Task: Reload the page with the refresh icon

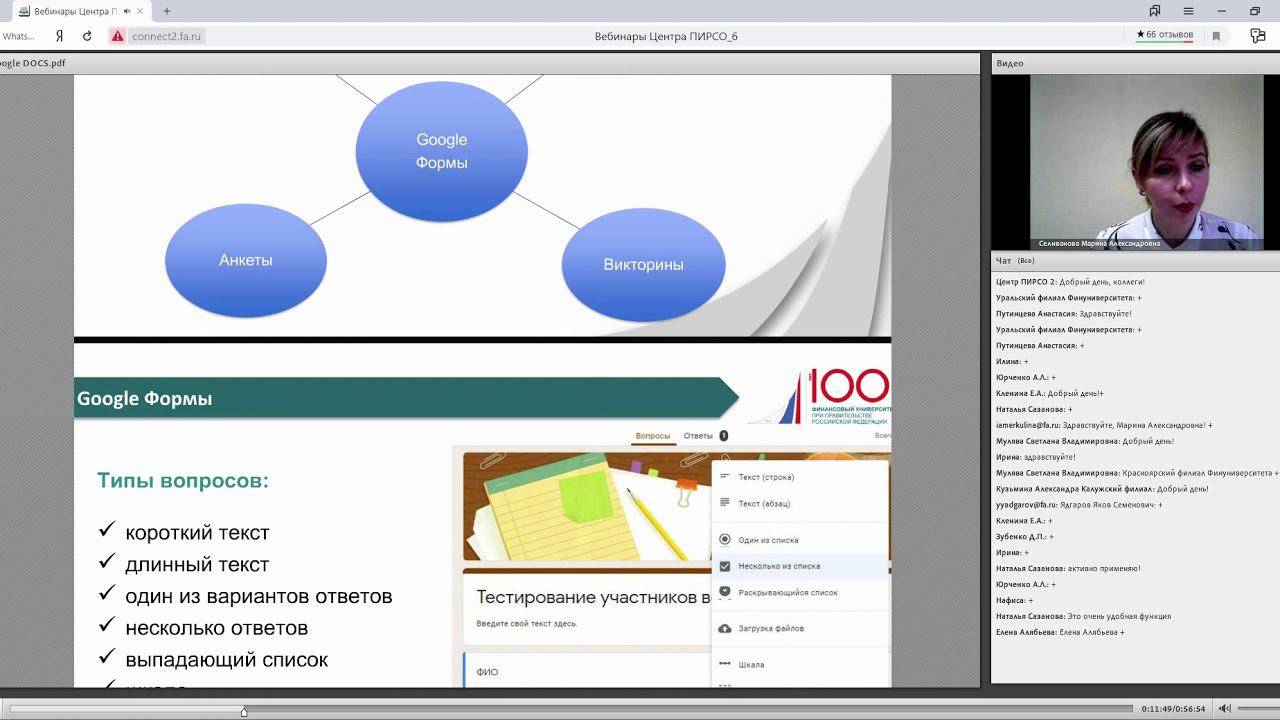Action: (87, 36)
